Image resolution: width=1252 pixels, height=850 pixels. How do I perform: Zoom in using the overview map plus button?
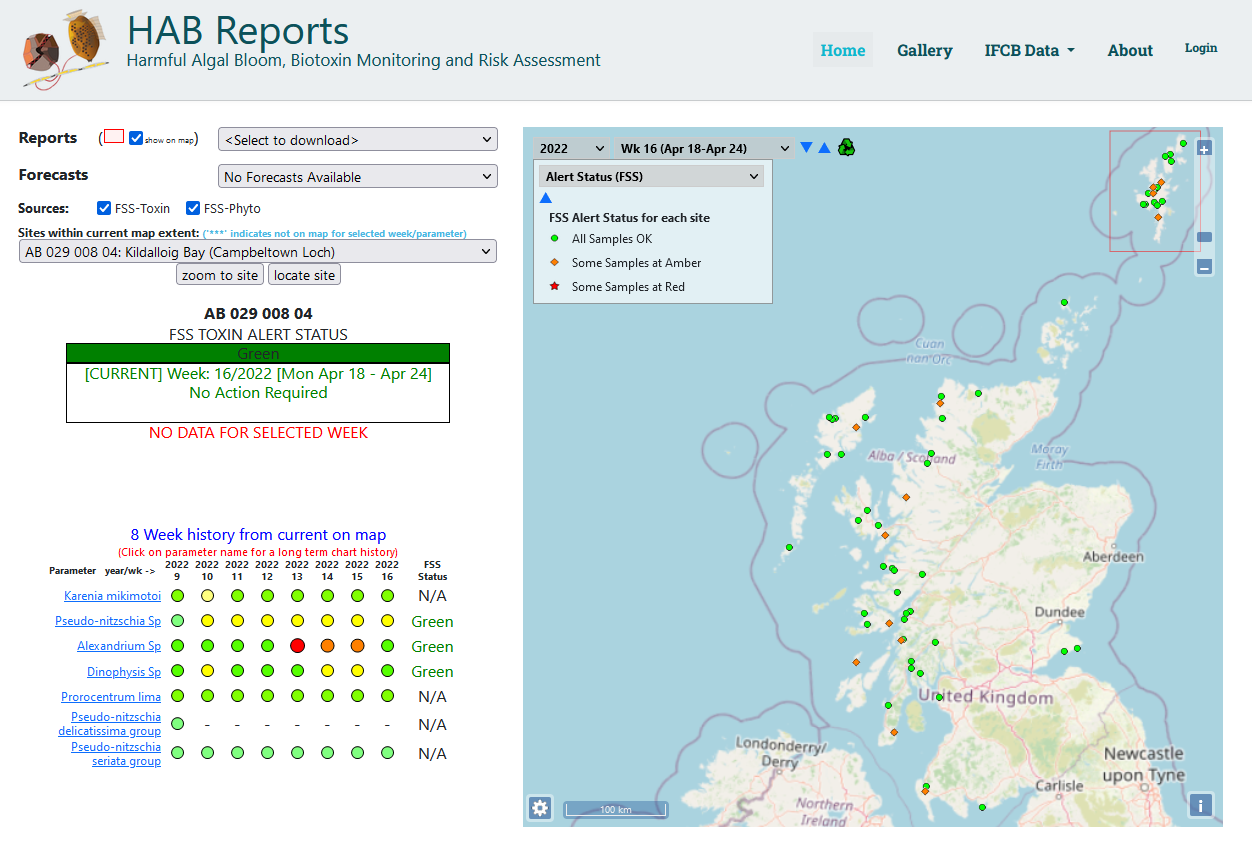pyautogui.click(x=1204, y=148)
